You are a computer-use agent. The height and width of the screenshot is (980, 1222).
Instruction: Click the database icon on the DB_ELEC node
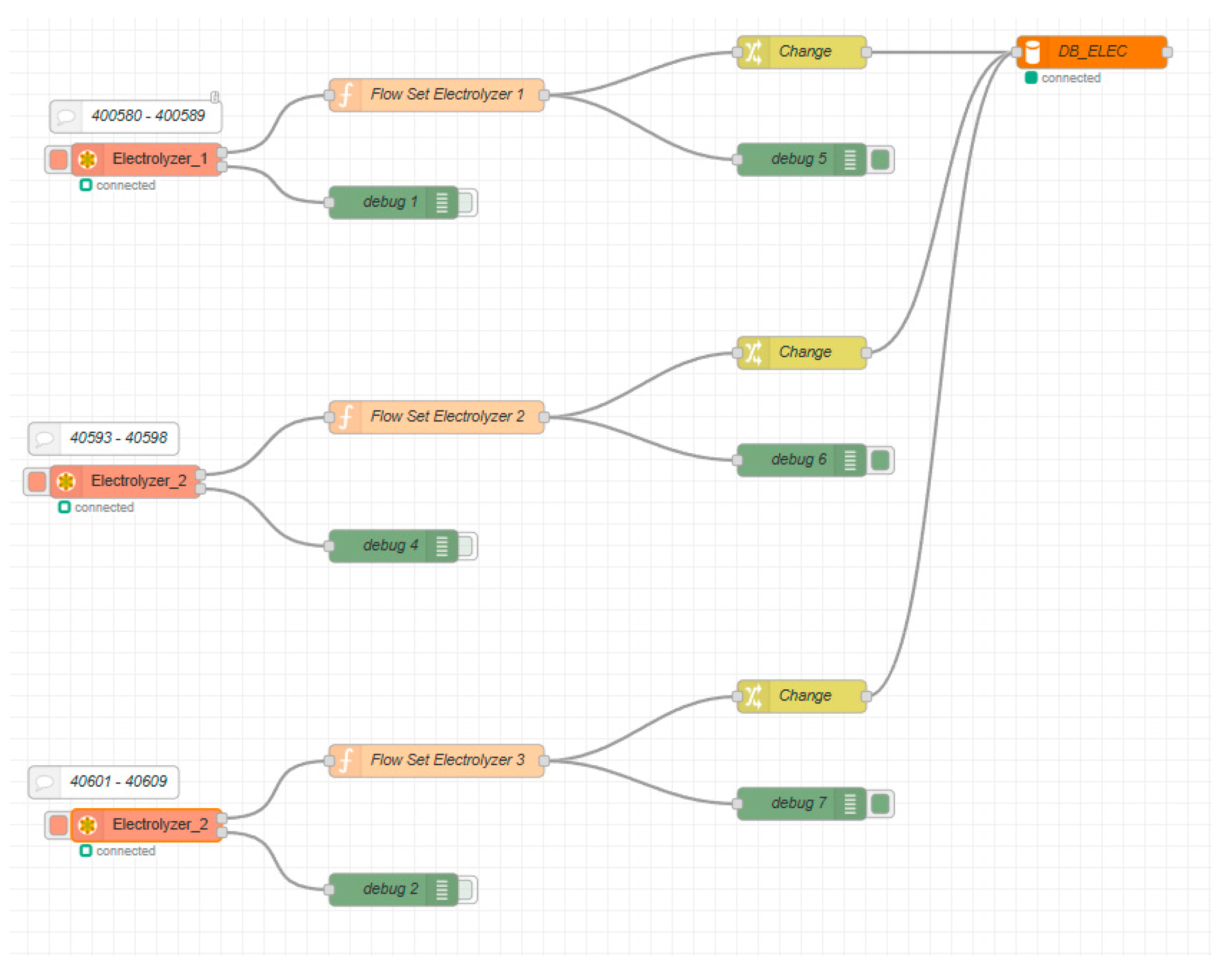click(x=1033, y=52)
